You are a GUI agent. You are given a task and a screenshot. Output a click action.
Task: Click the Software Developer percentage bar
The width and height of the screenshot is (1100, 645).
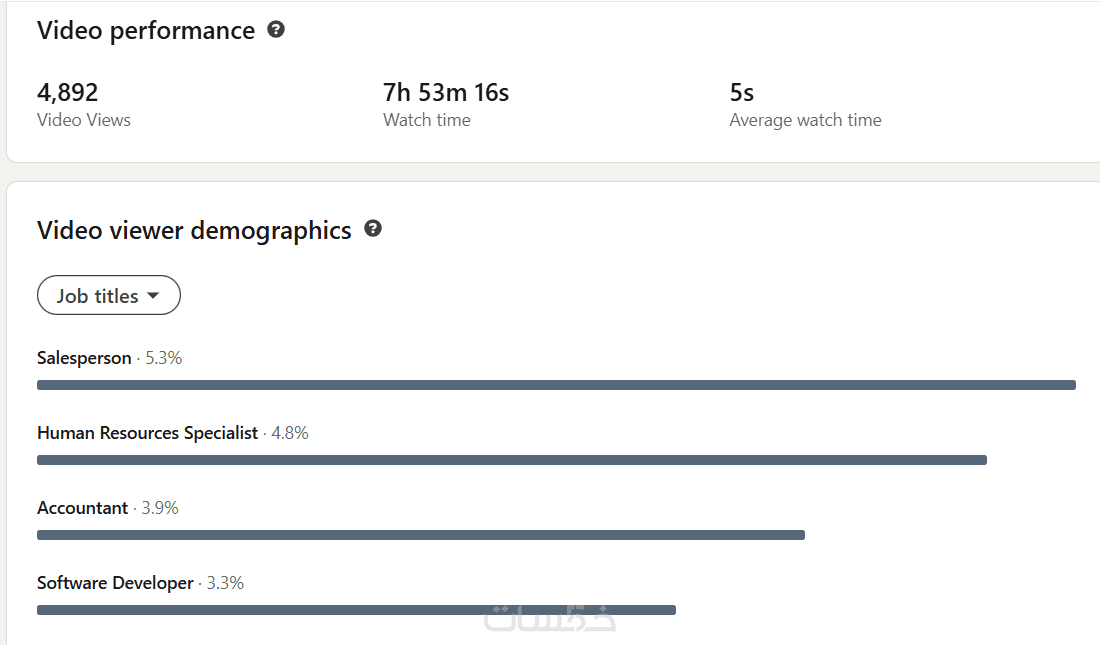[x=356, y=610]
